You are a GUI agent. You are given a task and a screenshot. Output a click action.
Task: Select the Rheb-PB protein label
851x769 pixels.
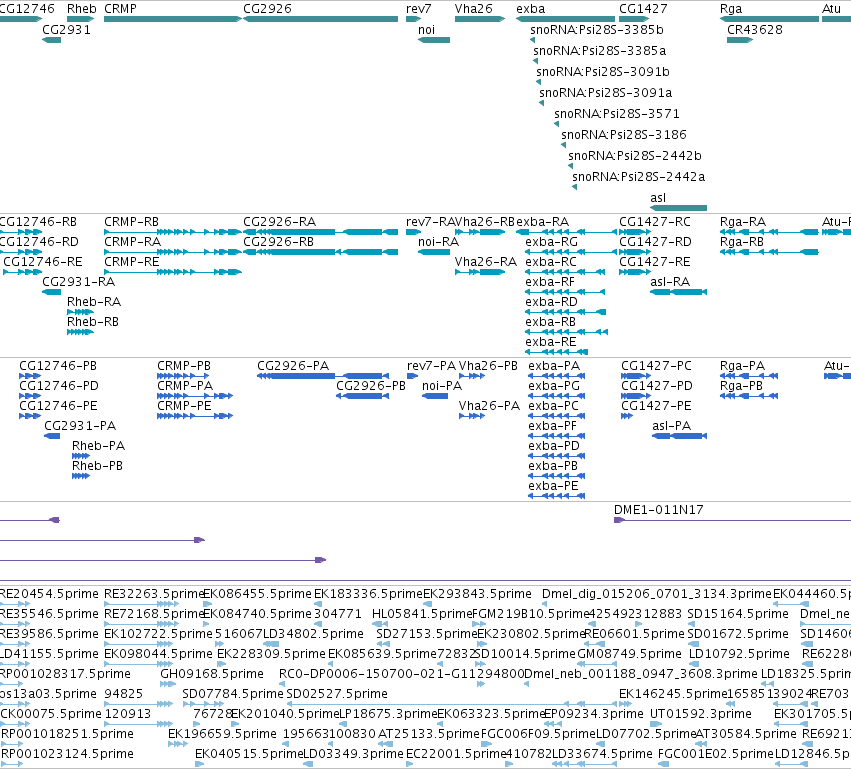point(98,467)
